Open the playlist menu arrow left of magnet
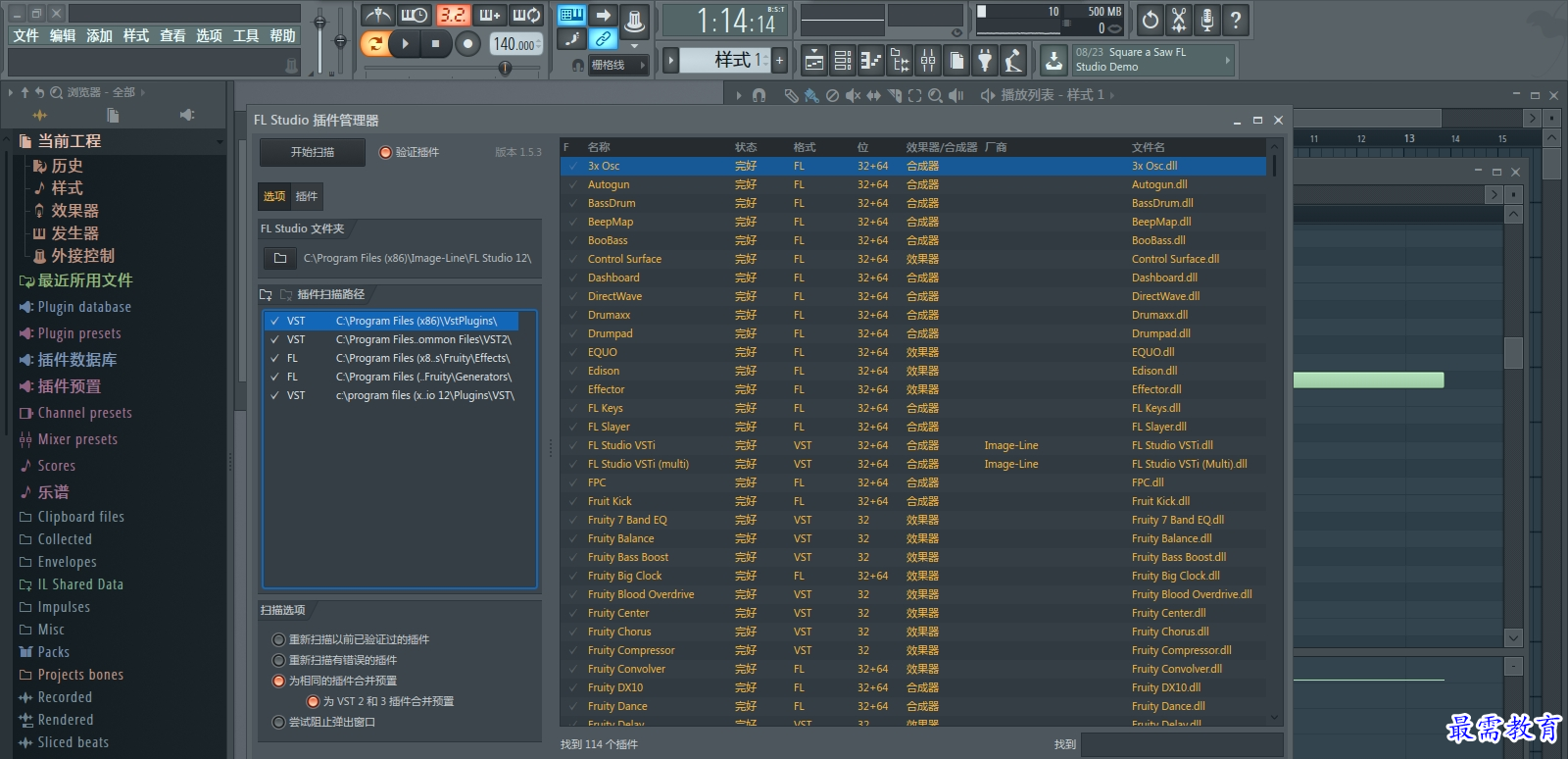This screenshot has width=1568, height=759. (x=739, y=95)
